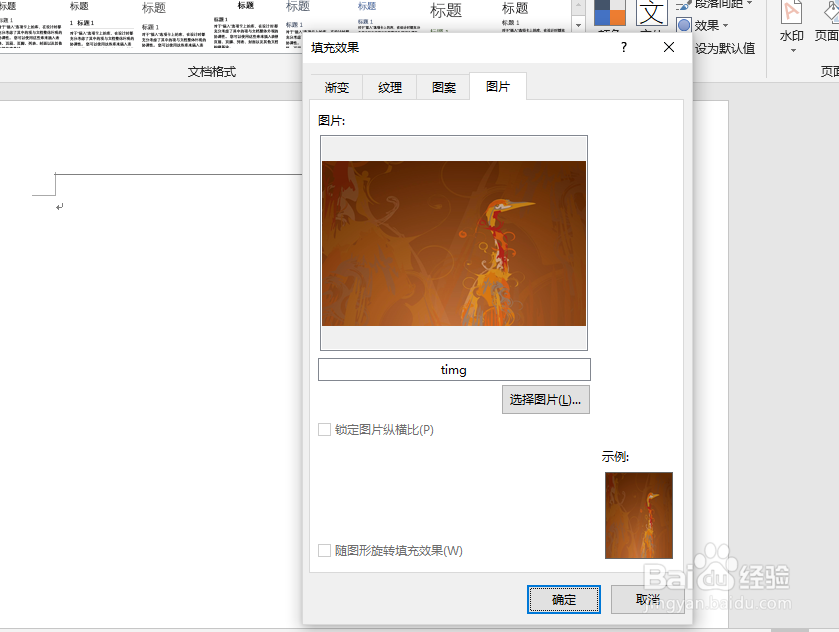Expand the document styles gallery arrow
The image size is (839, 632).
pos(578,25)
